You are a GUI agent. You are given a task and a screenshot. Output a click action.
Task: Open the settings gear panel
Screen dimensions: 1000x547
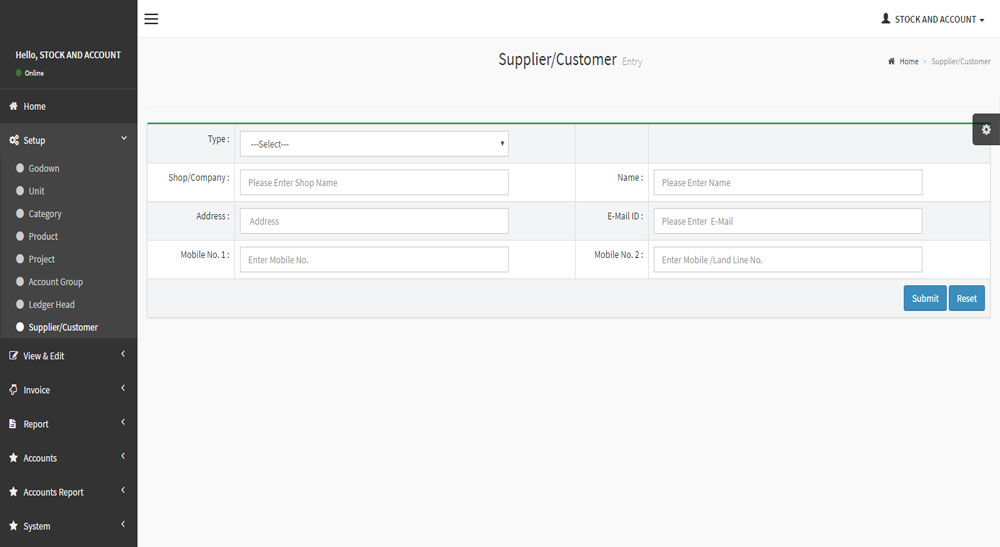point(986,129)
